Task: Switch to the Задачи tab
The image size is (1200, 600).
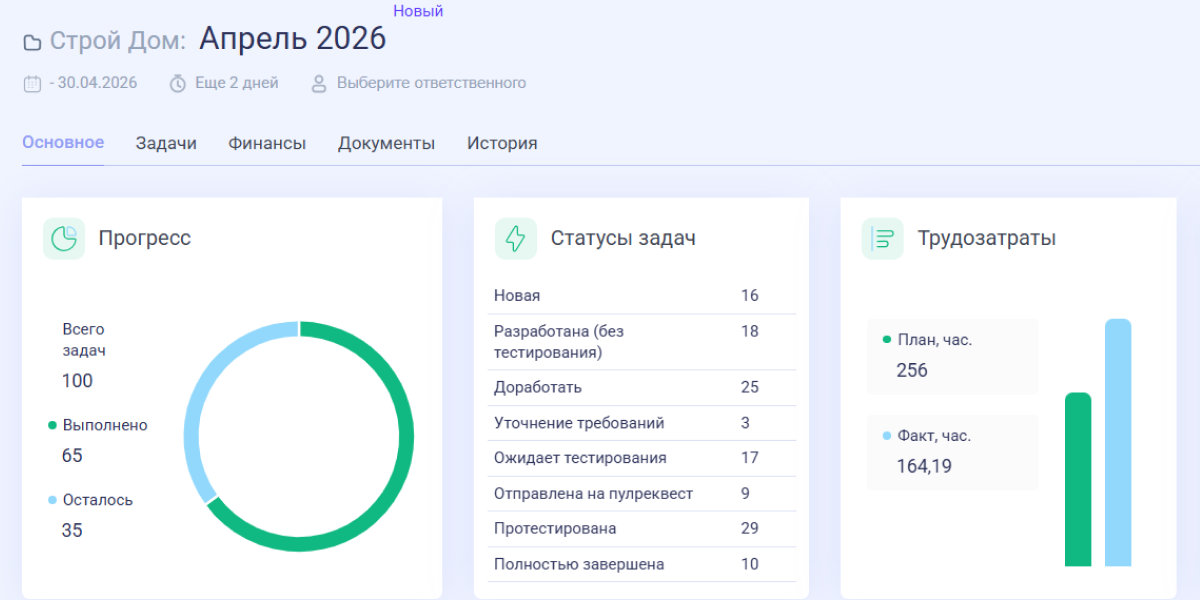Action: [x=166, y=143]
